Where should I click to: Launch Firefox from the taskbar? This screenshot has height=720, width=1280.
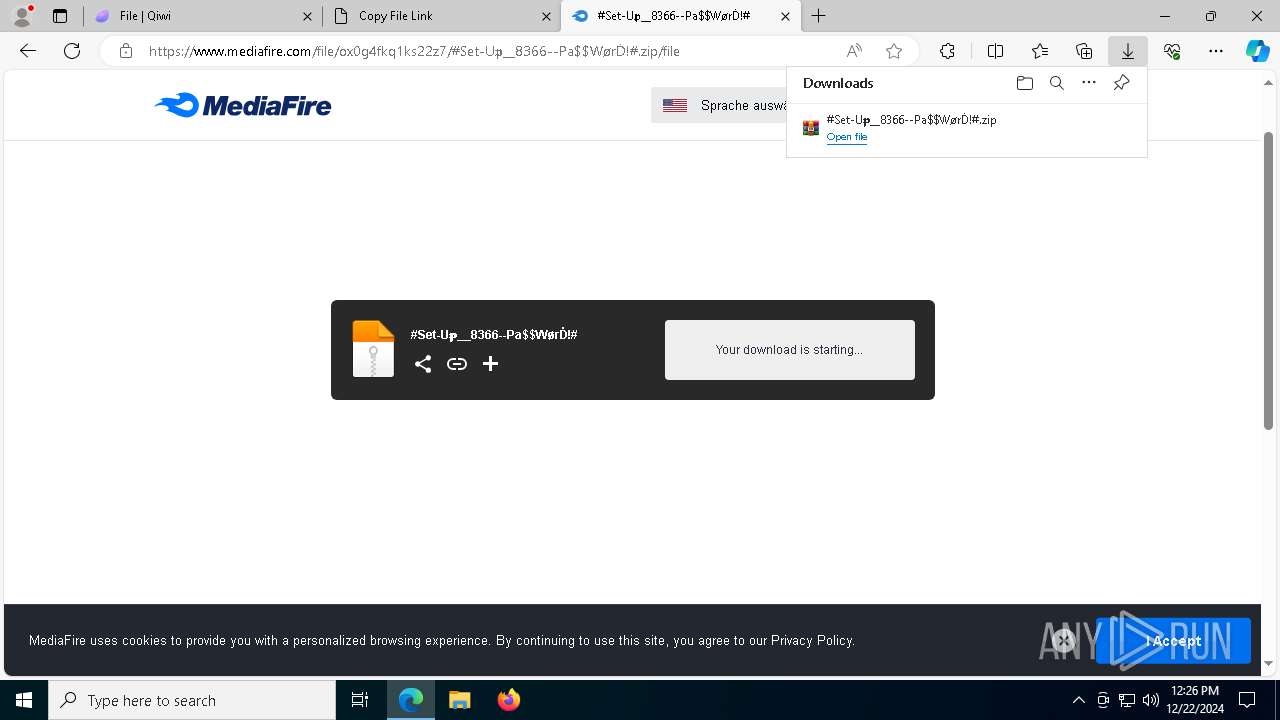[509, 700]
